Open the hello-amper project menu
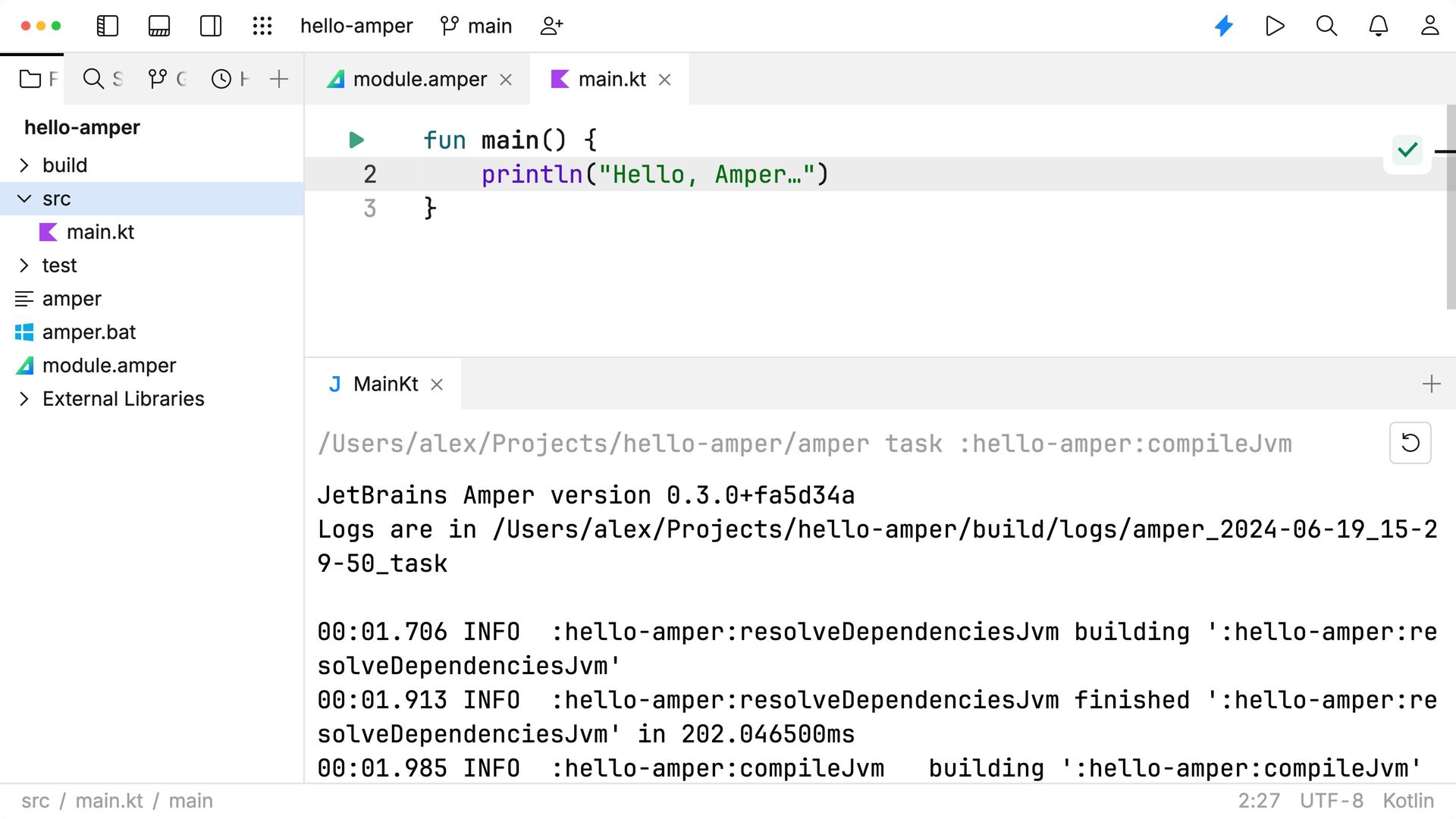 (x=356, y=26)
